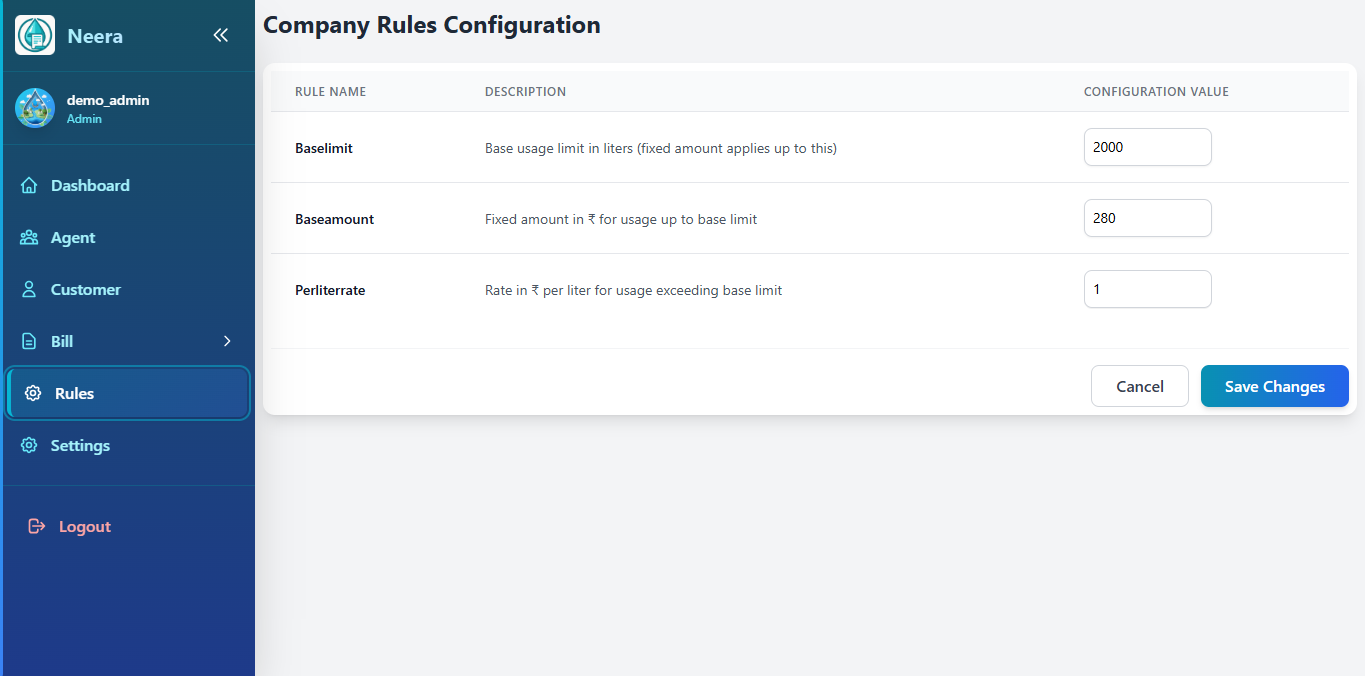Open the Dashboard menu item
The width and height of the screenshot is (1365, 676).
pos(90,186)
